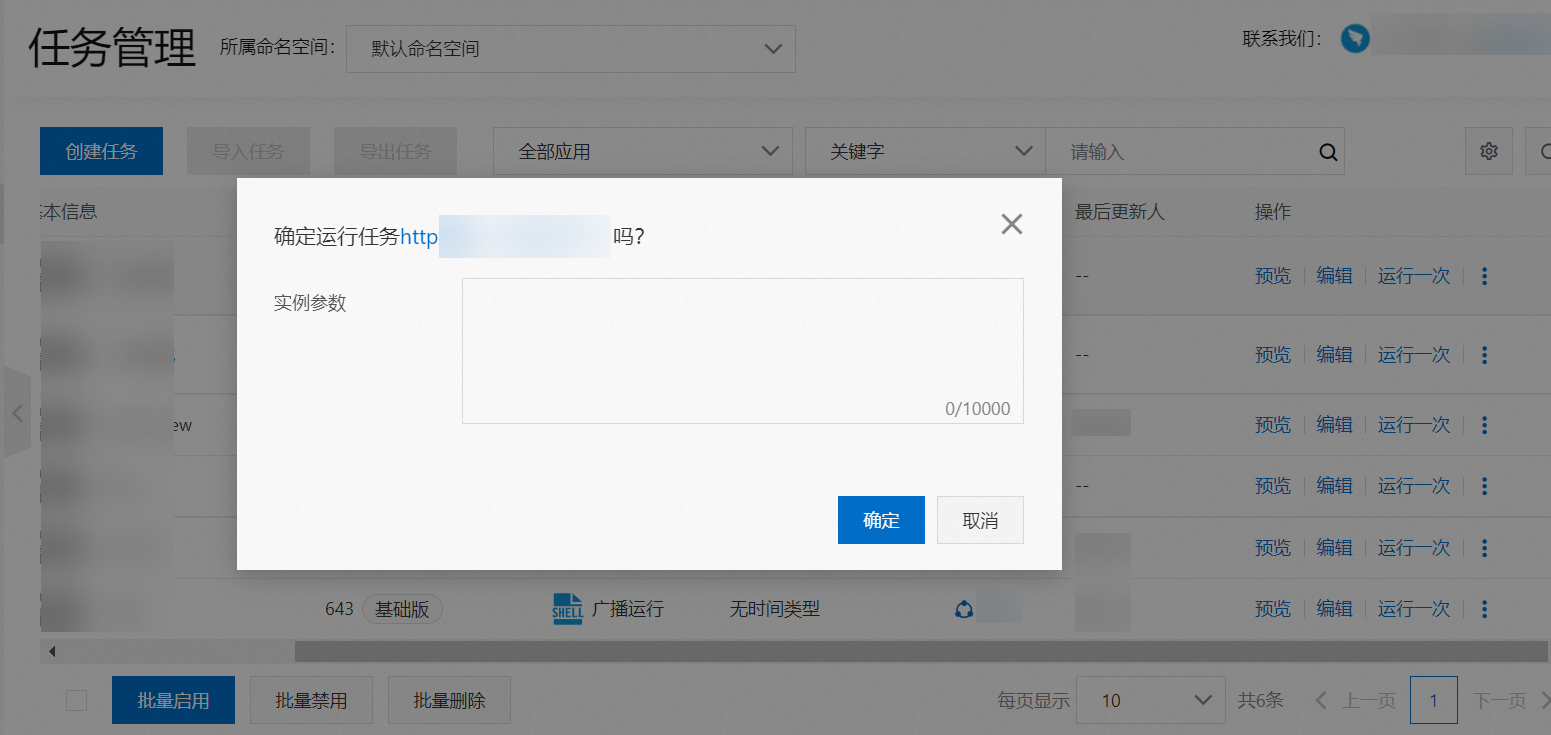
Task: Select page number 1
Action: (1434, 700)
